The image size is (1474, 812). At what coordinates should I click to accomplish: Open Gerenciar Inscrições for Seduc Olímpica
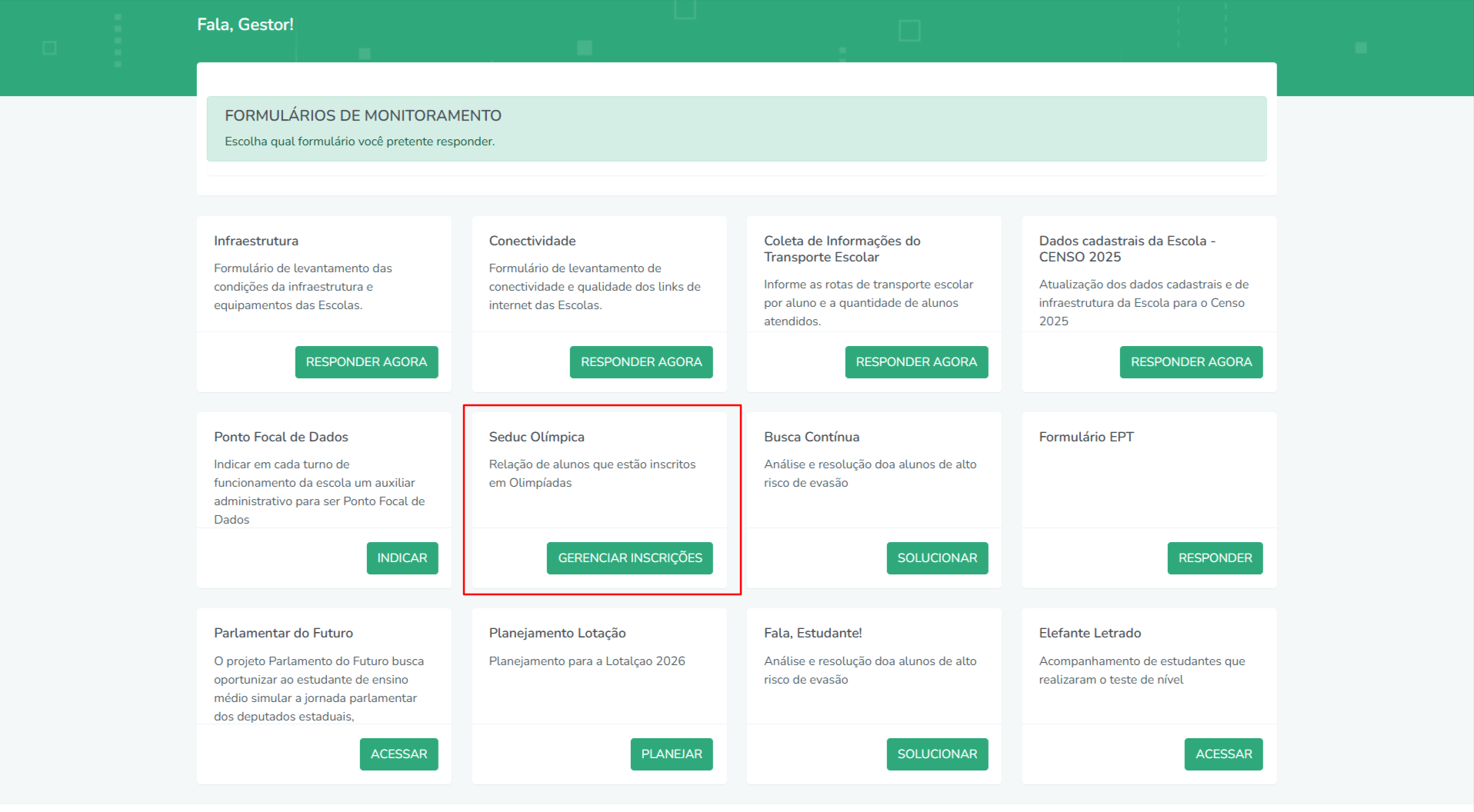point(629,558)
